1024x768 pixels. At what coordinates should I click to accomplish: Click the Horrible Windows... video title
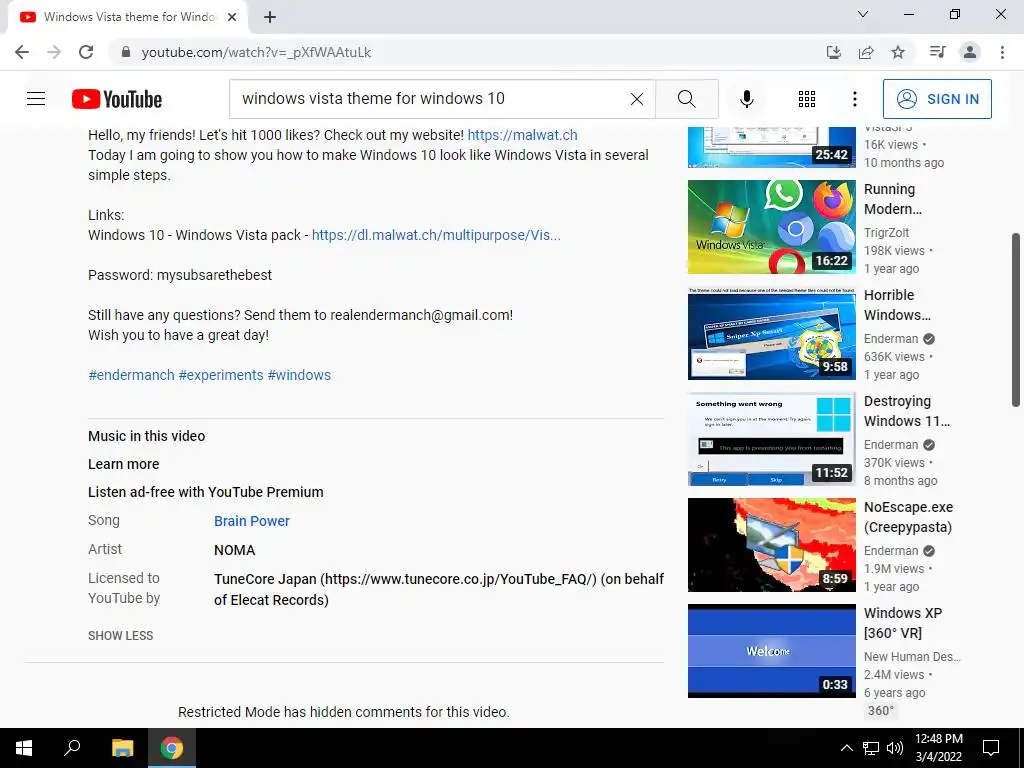pos(897,305)
